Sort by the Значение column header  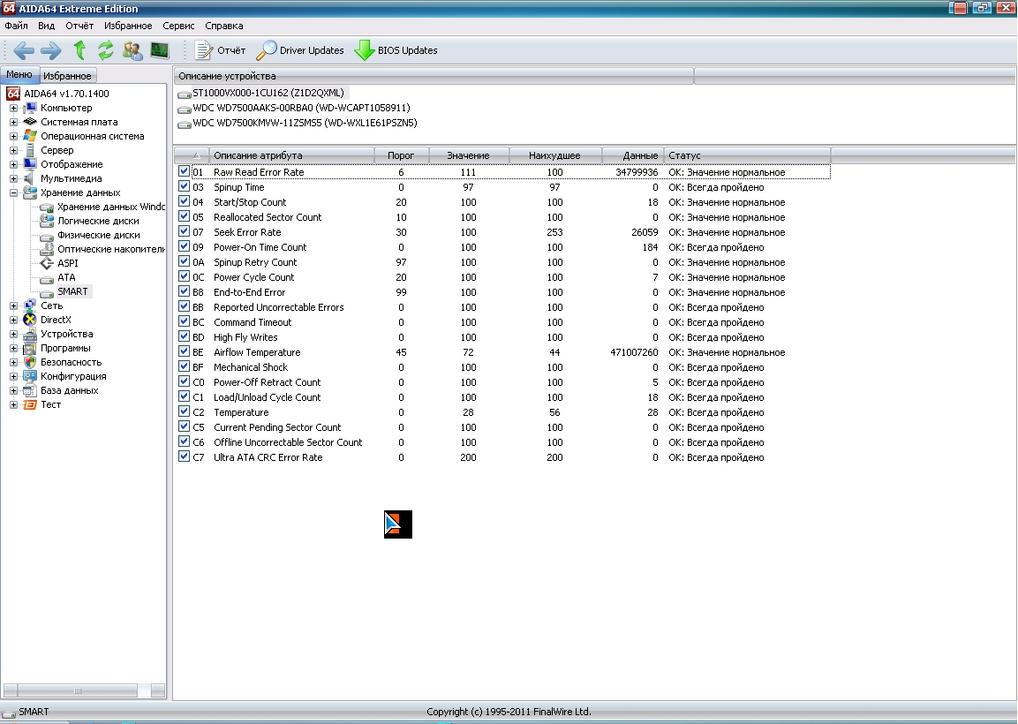point(469,156)
